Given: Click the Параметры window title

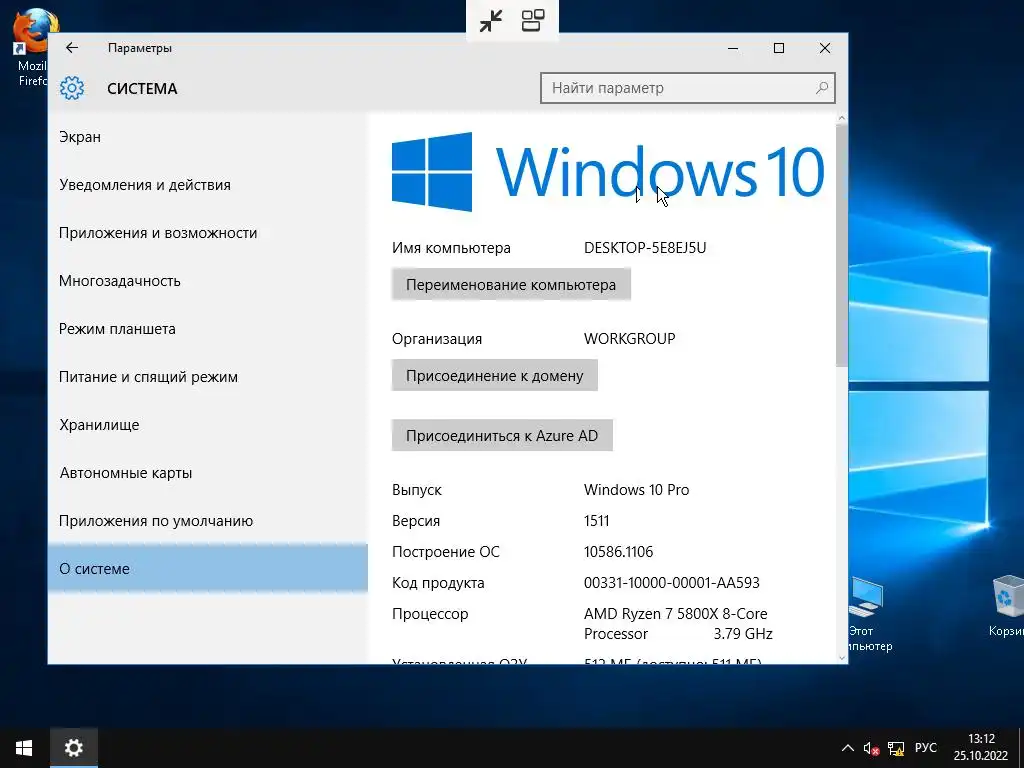Looking at the screenshot, I should [140, 48].
